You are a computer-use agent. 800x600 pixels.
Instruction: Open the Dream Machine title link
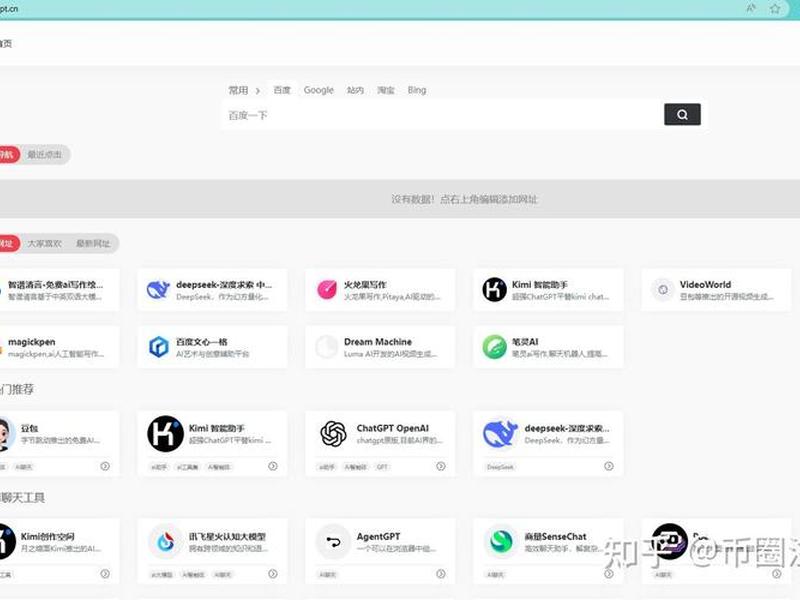click(378, 342)
